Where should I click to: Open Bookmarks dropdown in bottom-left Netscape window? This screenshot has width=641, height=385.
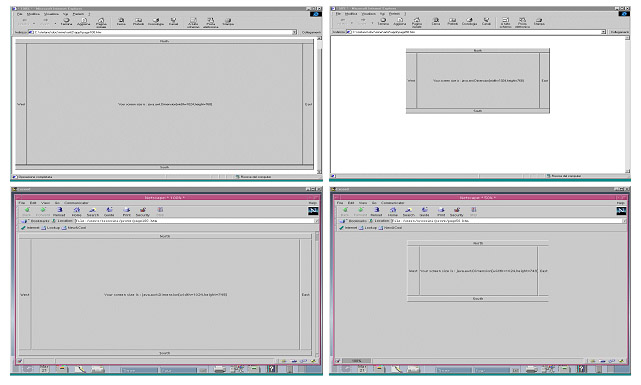(36, 221)
